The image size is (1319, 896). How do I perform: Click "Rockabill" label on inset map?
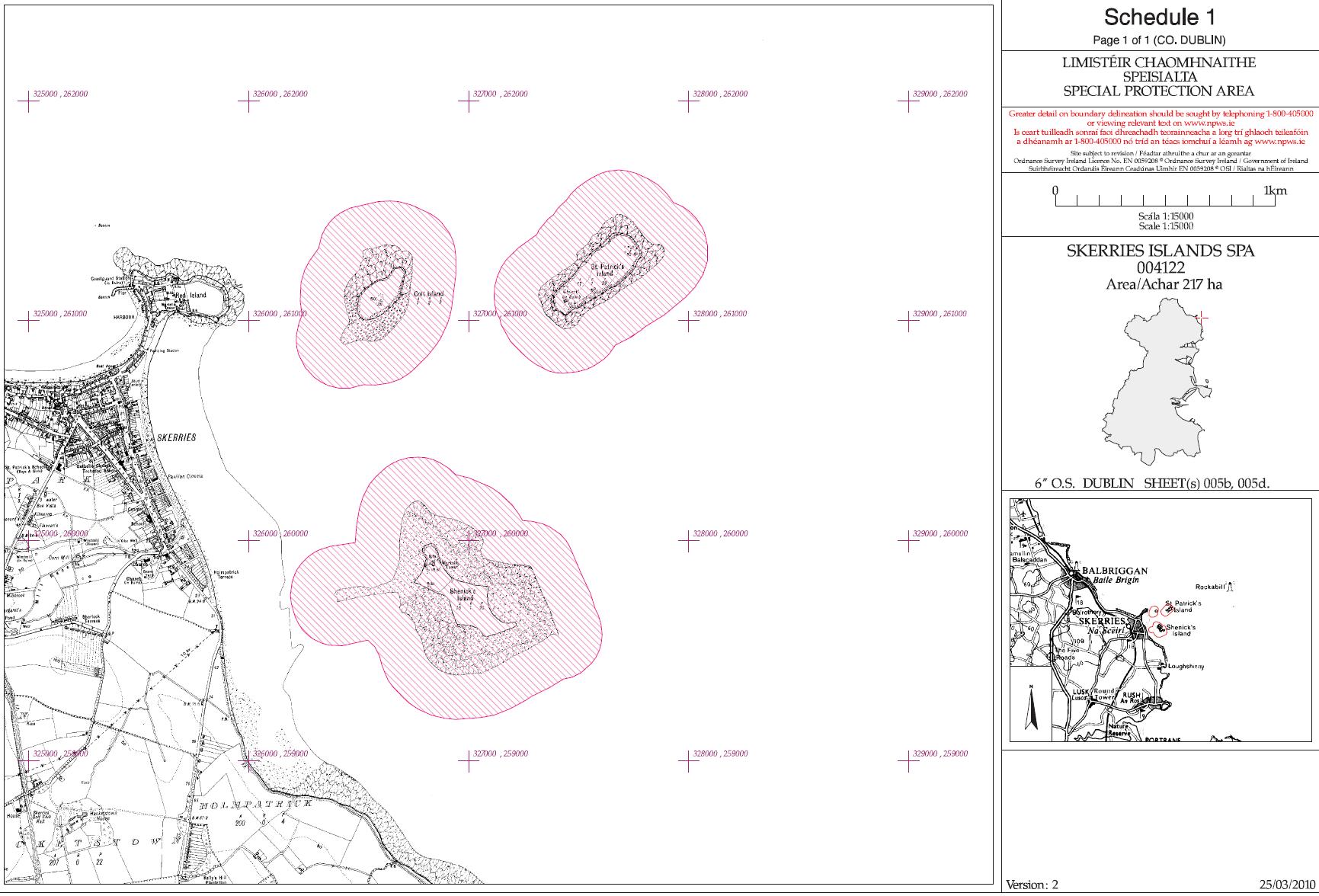click(1211, 587)
